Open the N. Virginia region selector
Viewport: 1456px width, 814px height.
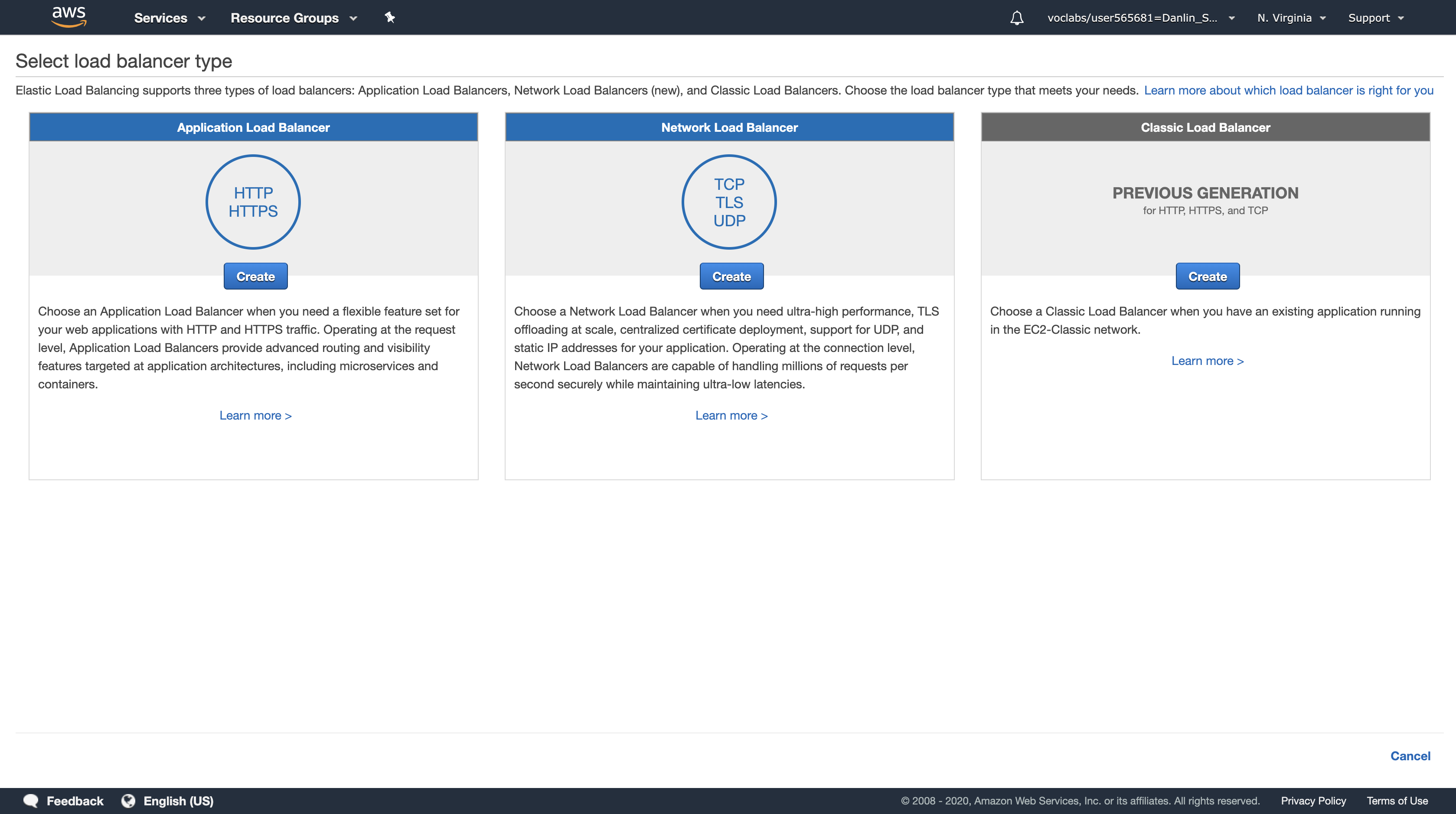pyautogui.click(x=1291, y=18)
